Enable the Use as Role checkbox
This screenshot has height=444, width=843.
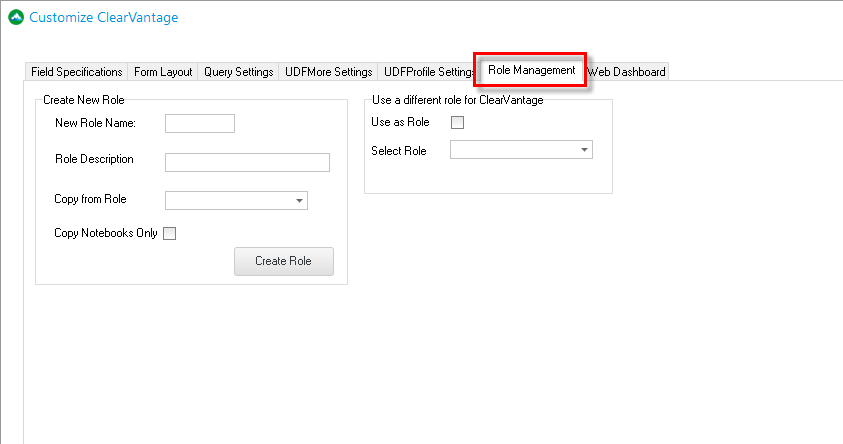(x=458, y=123)
